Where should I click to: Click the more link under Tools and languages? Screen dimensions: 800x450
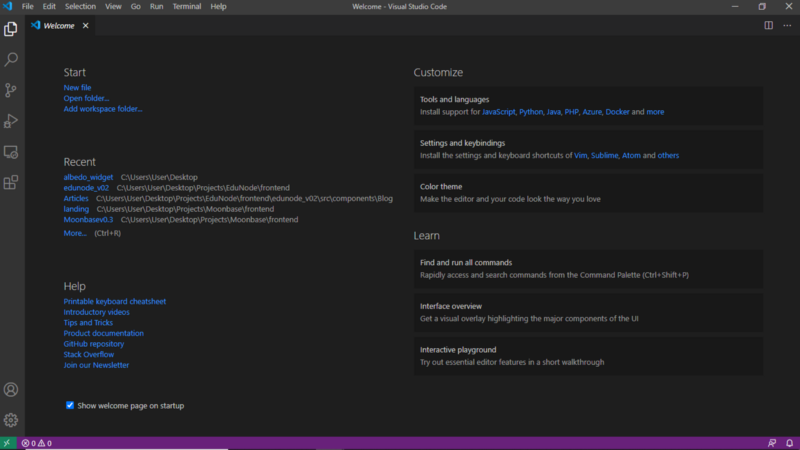(655, 112)
